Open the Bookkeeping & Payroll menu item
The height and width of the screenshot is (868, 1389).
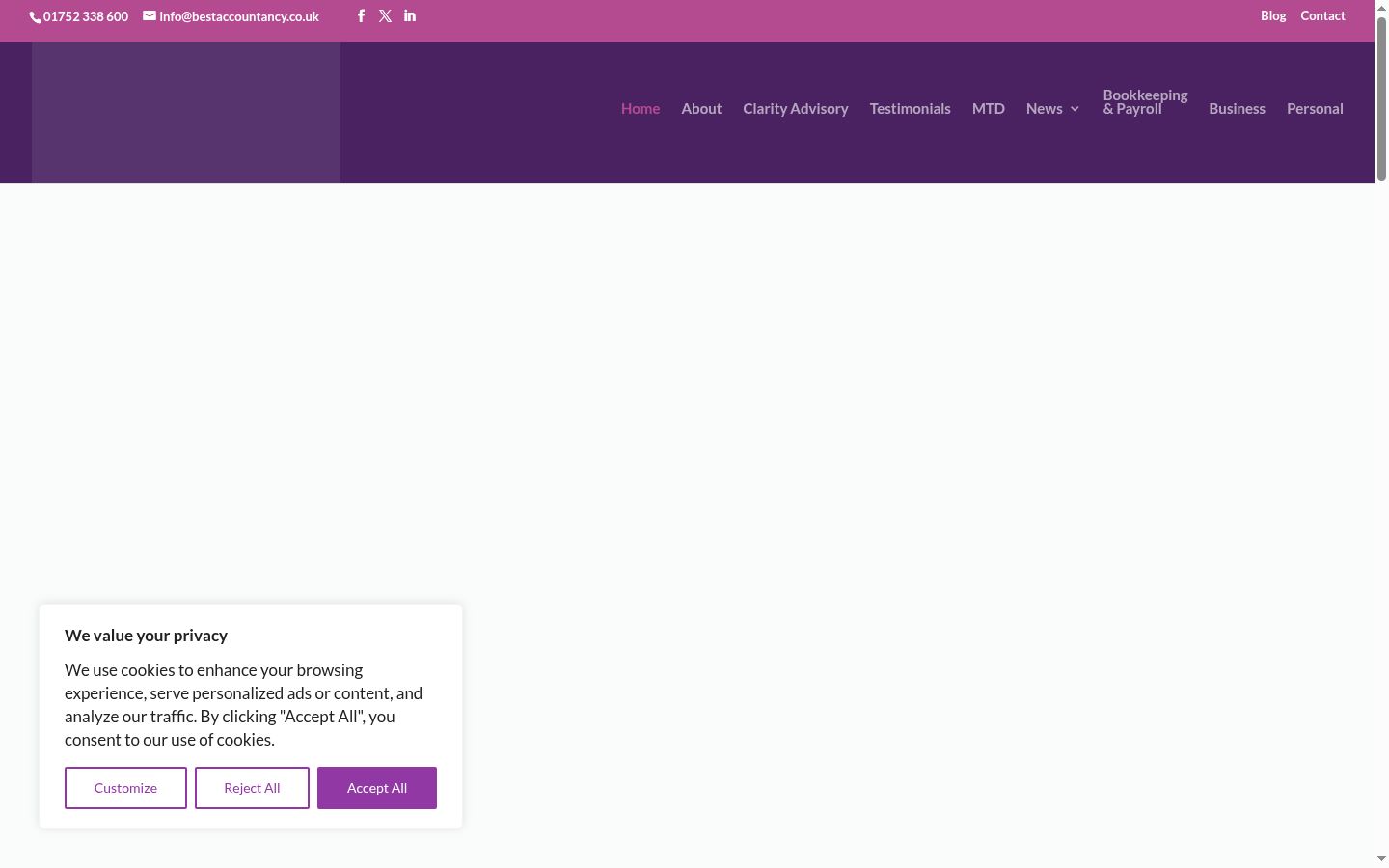pos(1145,102)
